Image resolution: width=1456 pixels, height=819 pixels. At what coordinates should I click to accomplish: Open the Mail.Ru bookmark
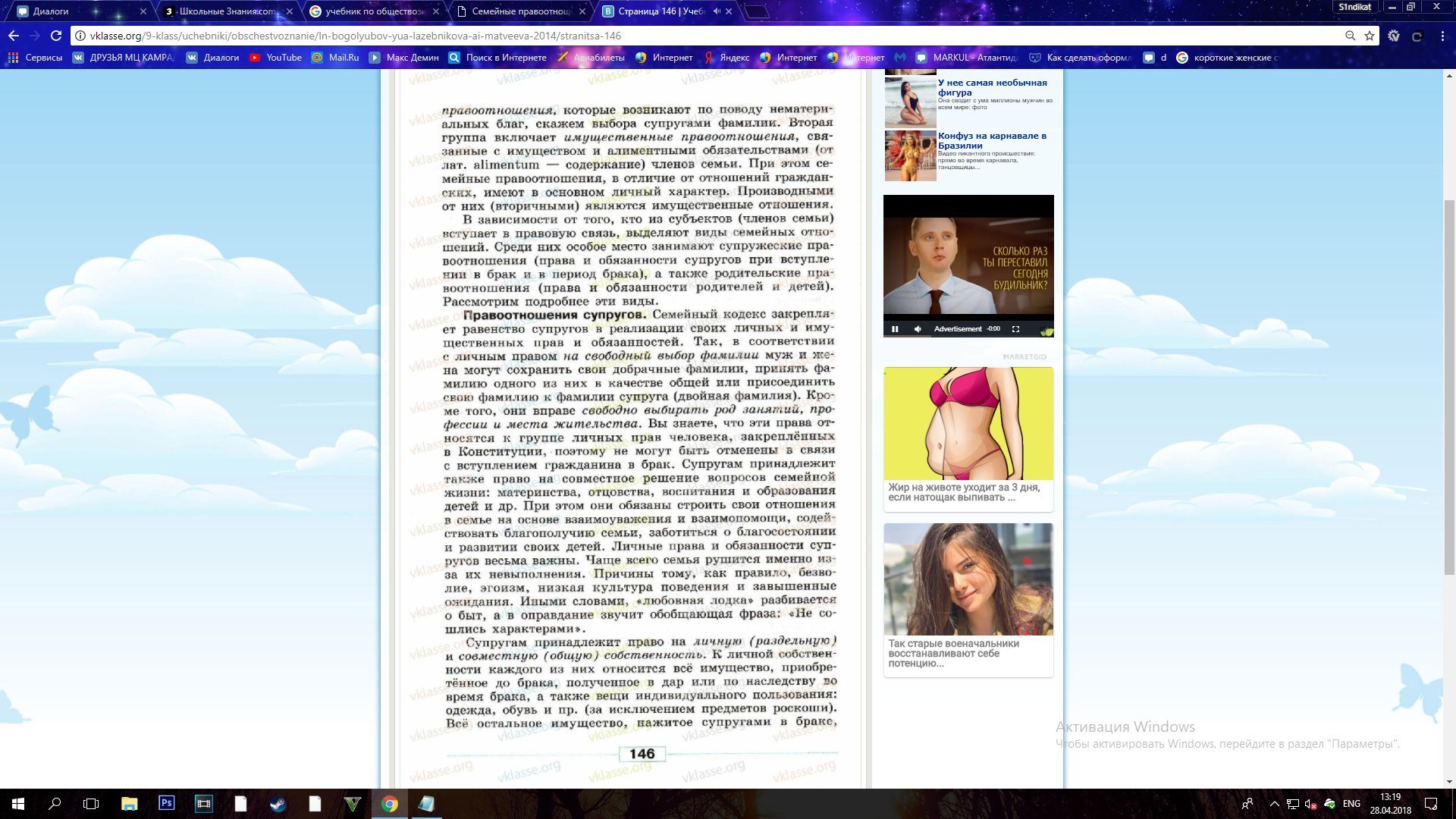[335, 58]
